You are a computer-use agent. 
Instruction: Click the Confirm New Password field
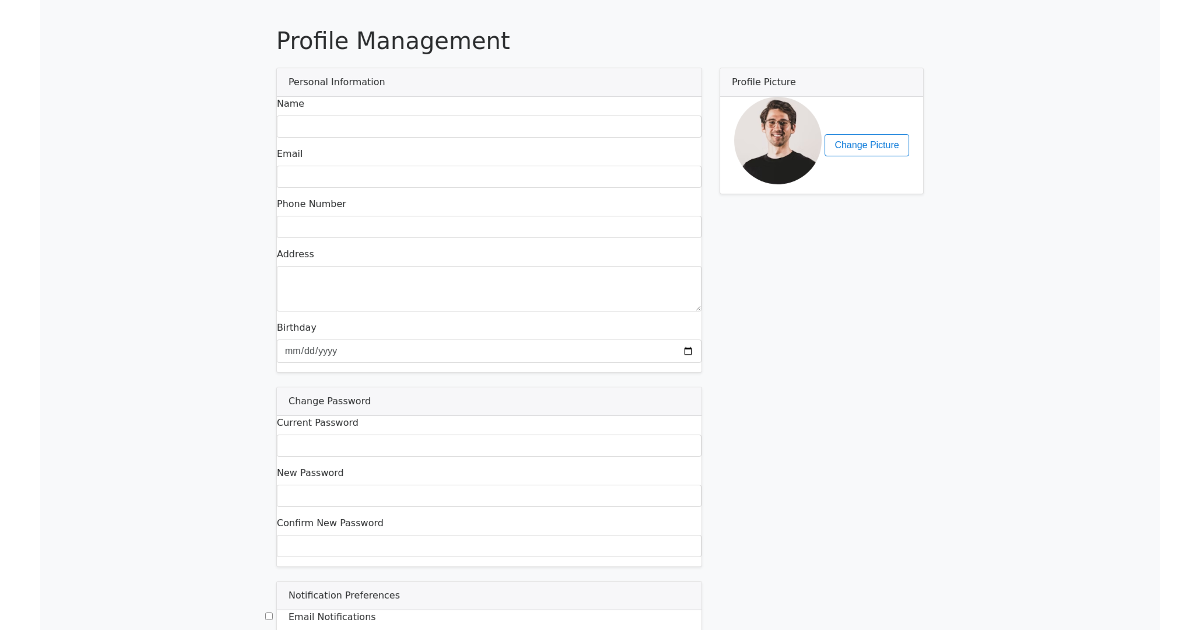tap(488, 545)
